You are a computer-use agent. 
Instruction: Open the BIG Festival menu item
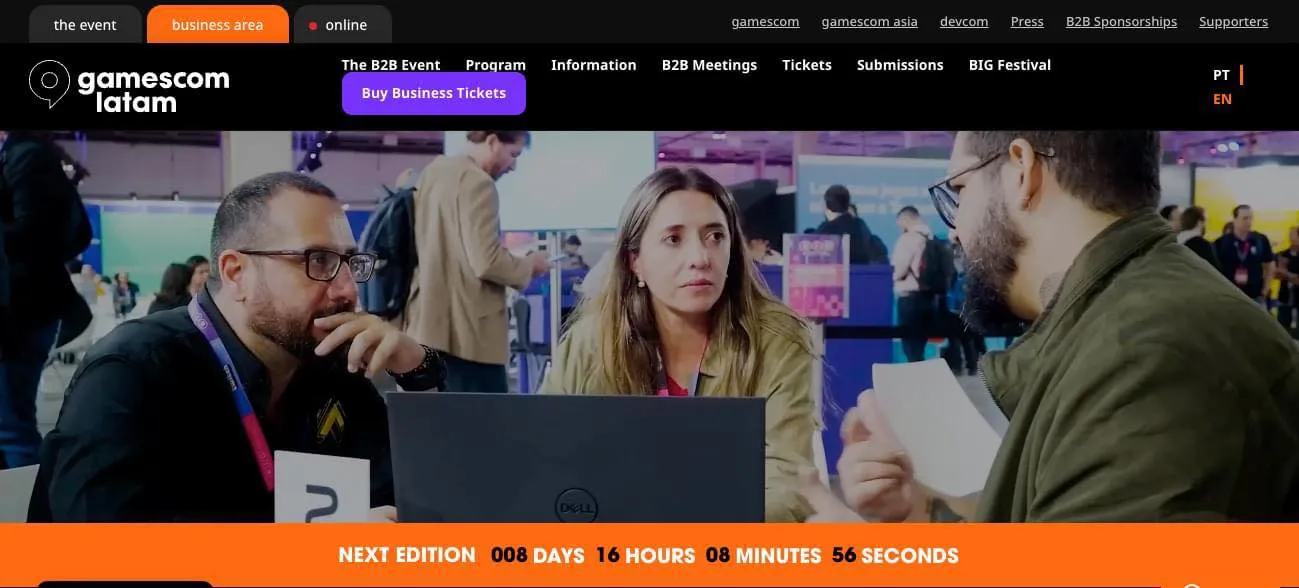[x=1009, y=65]
